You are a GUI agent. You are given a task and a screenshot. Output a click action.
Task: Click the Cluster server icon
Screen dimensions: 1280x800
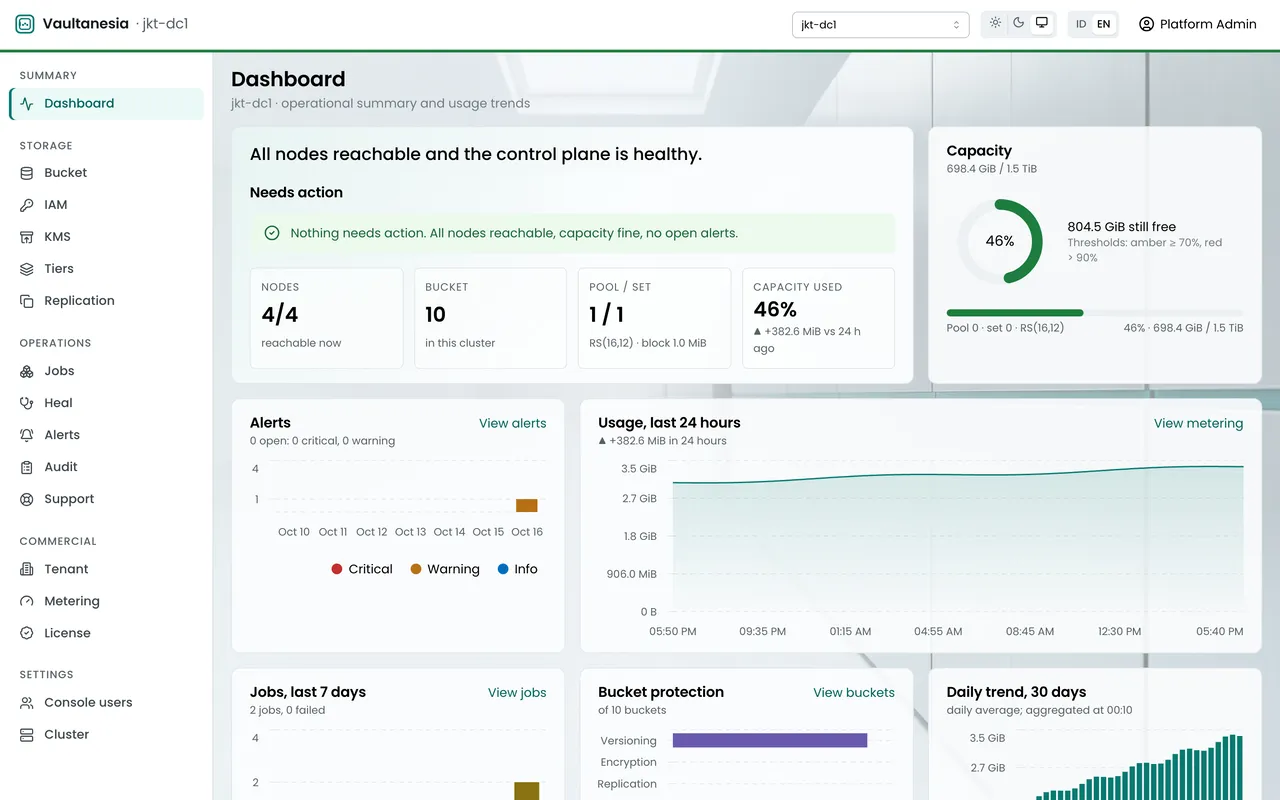point(27,735)
